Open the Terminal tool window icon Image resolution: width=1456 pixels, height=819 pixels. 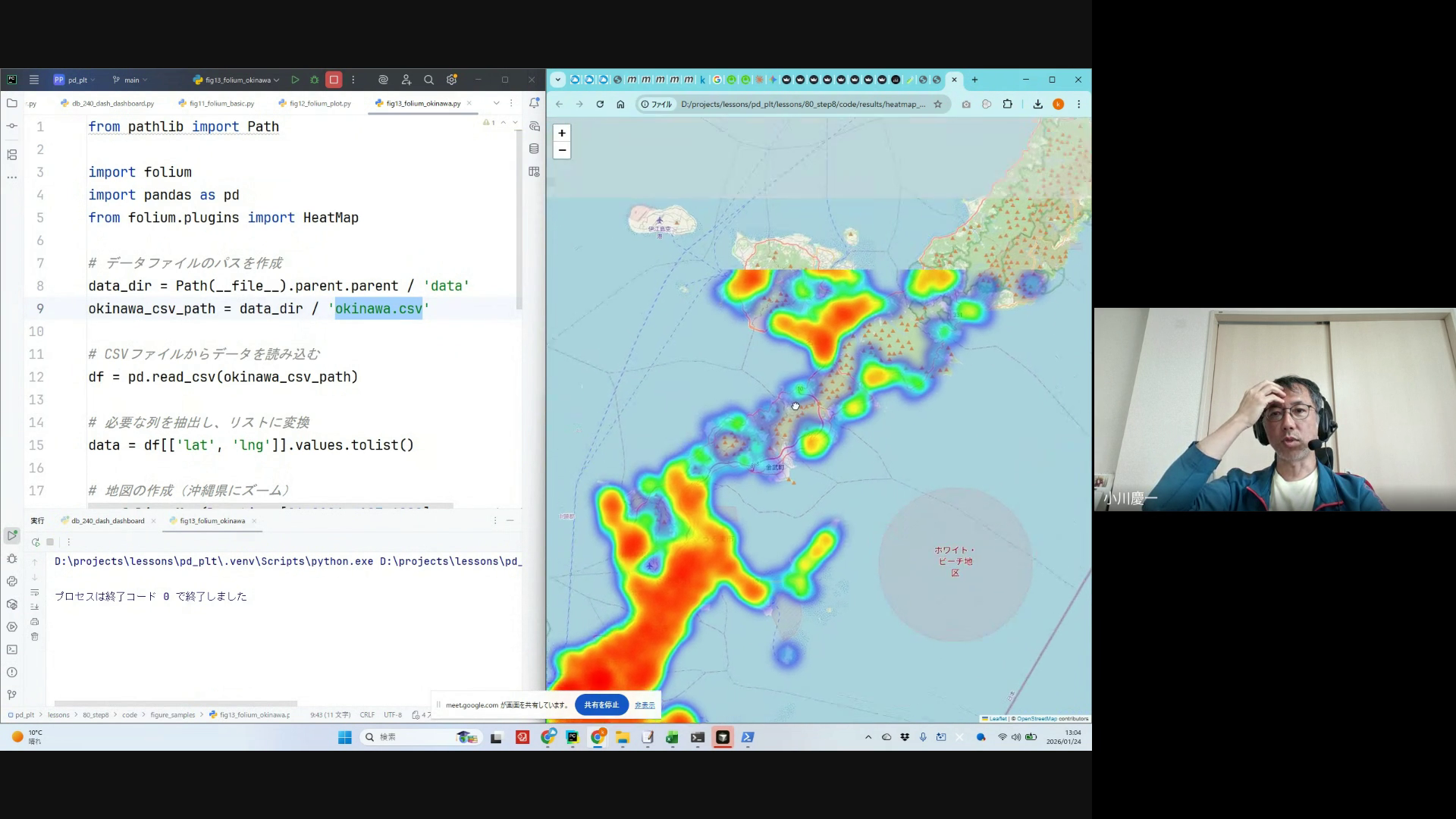pyautogui.click(x=11, y=650)
